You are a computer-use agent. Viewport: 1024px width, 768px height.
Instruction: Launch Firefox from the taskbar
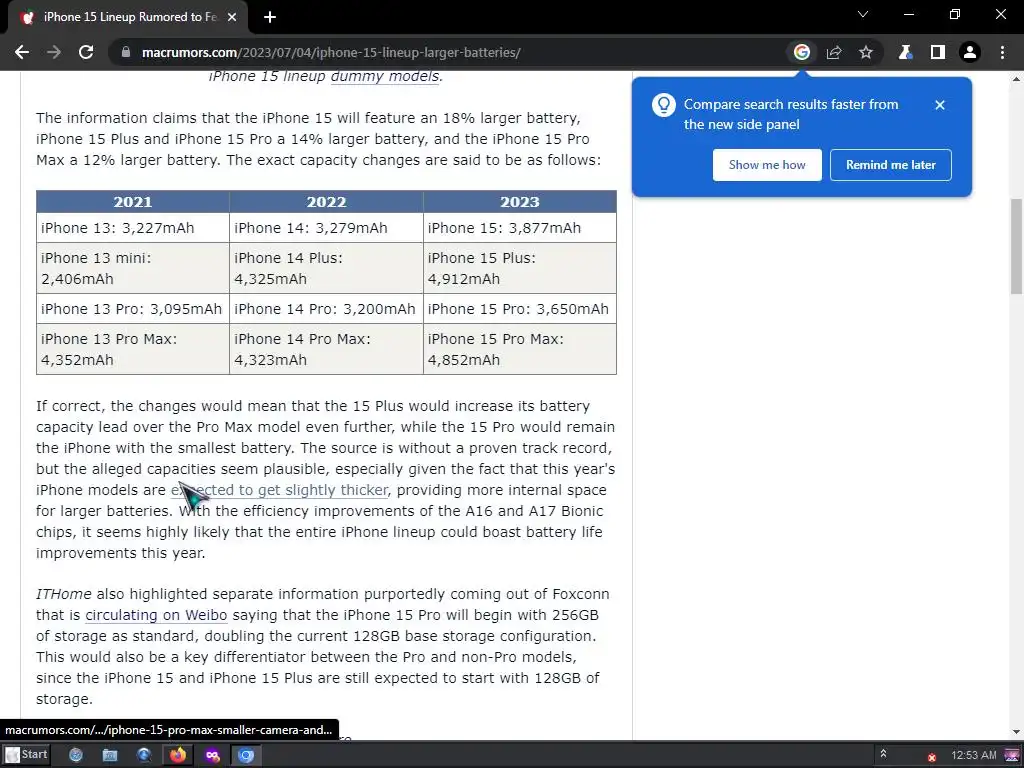(x=178, y=756)
